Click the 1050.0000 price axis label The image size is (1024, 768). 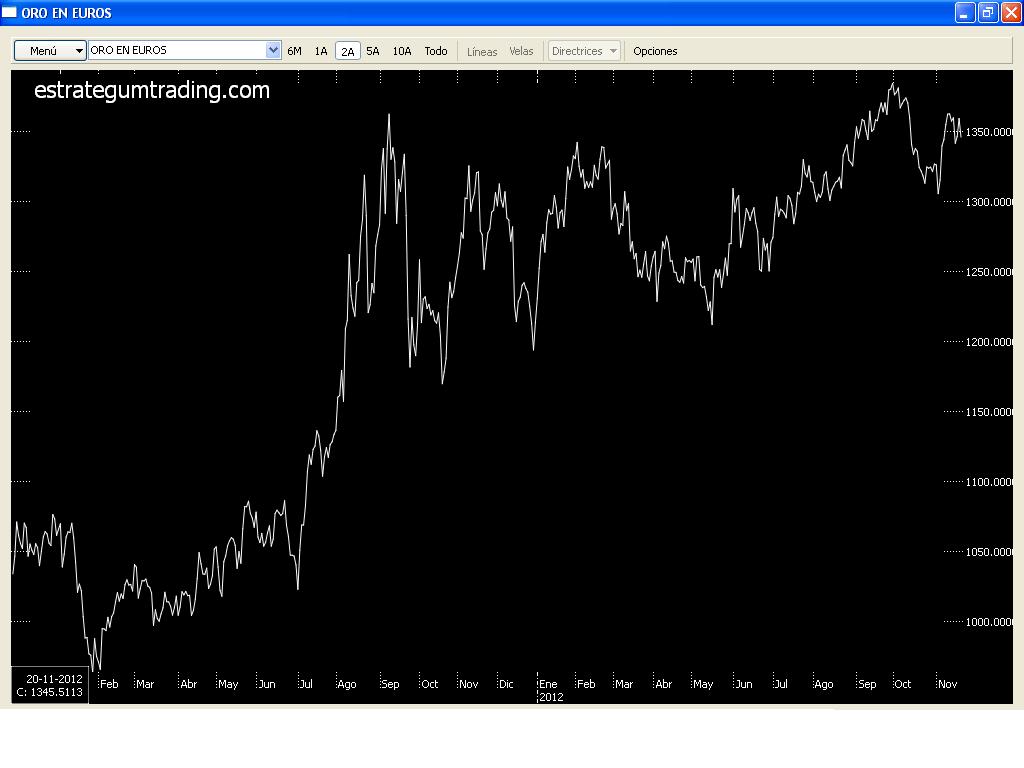(989, 552)
